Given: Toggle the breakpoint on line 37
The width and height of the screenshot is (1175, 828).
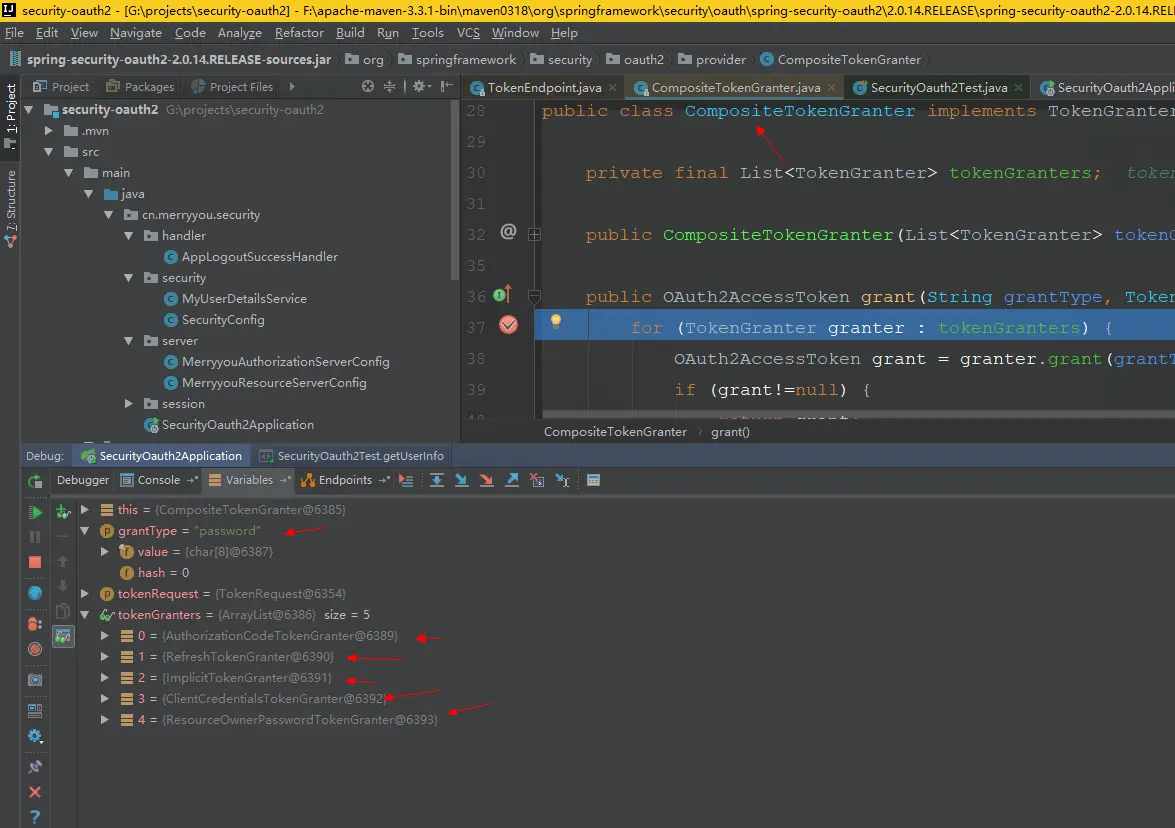Looking at the screenshot, I should 508,325.
